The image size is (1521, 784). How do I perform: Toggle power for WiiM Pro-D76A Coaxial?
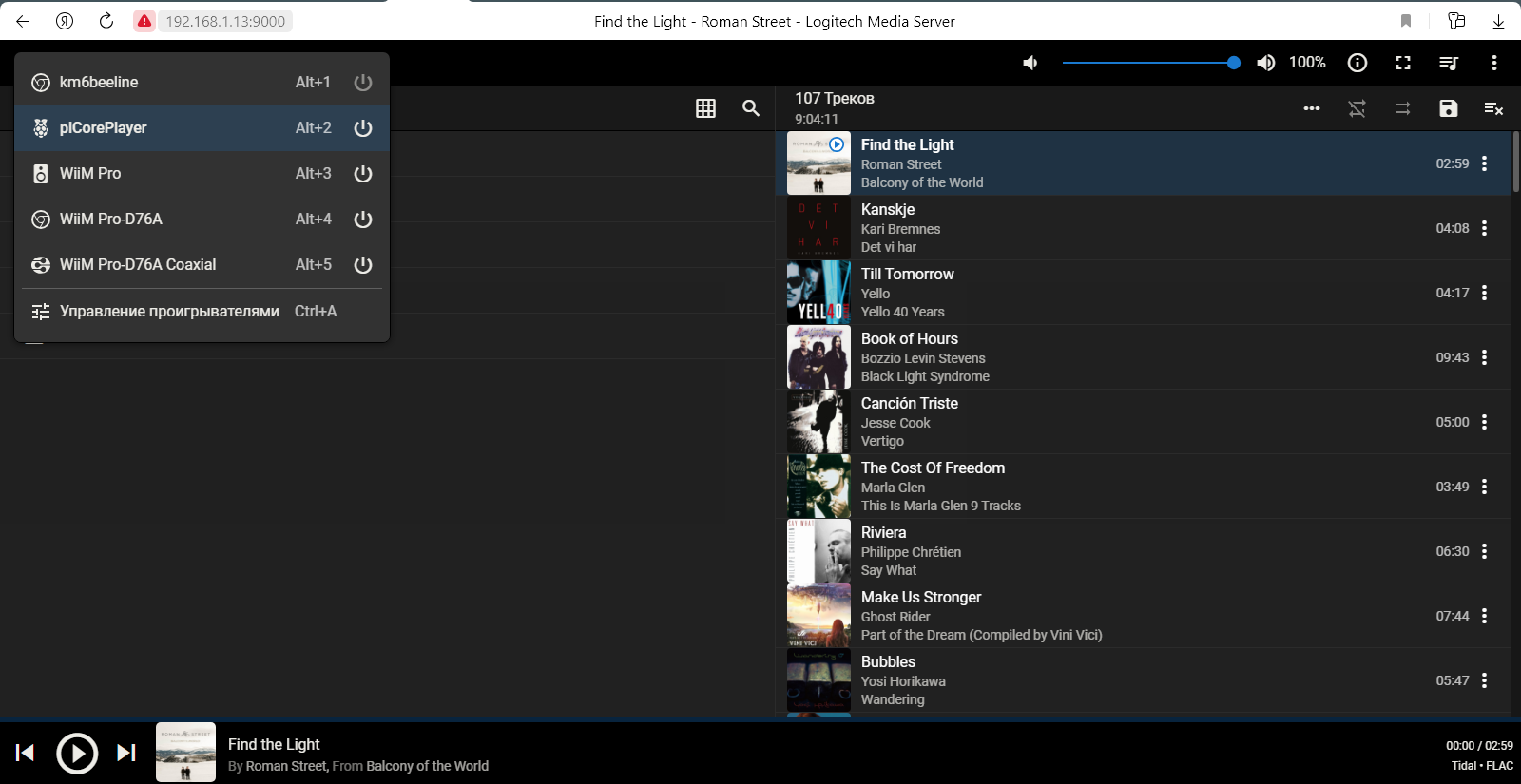pyautogui.click(x=362, y=265)
